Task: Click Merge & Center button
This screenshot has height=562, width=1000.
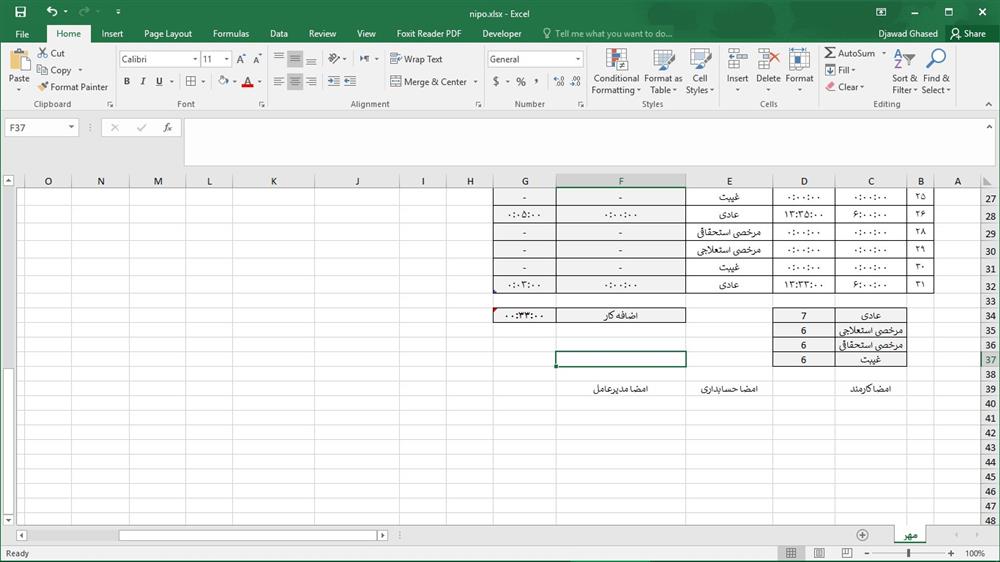Action: (x=428, y=82)
